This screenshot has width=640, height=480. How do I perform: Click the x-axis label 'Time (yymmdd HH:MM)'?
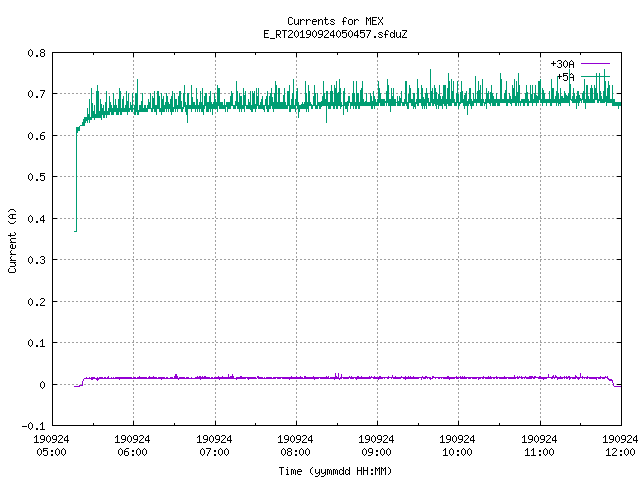(x=335, y=471)
